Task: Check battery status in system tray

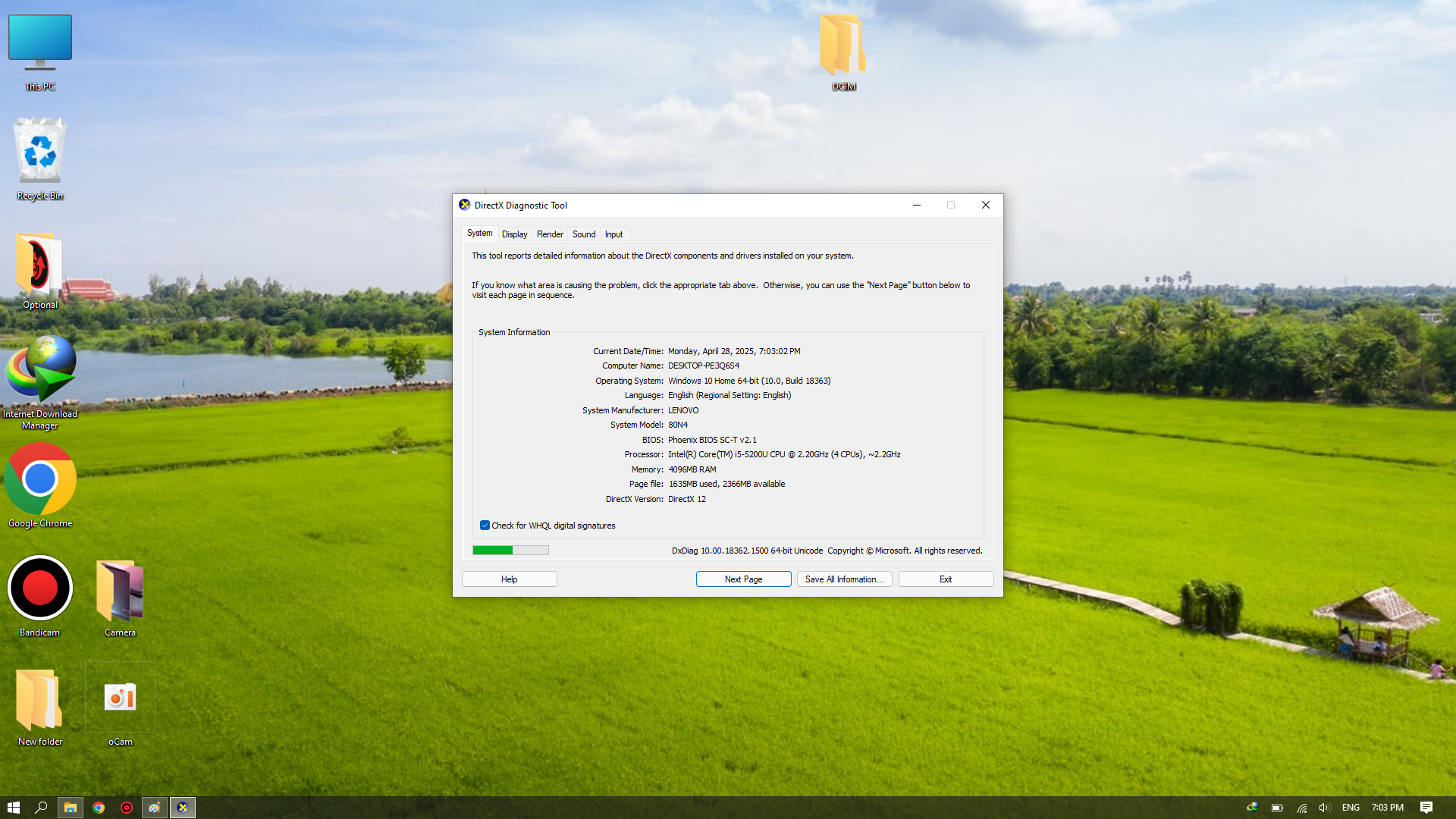Action: coord(1277,808)
